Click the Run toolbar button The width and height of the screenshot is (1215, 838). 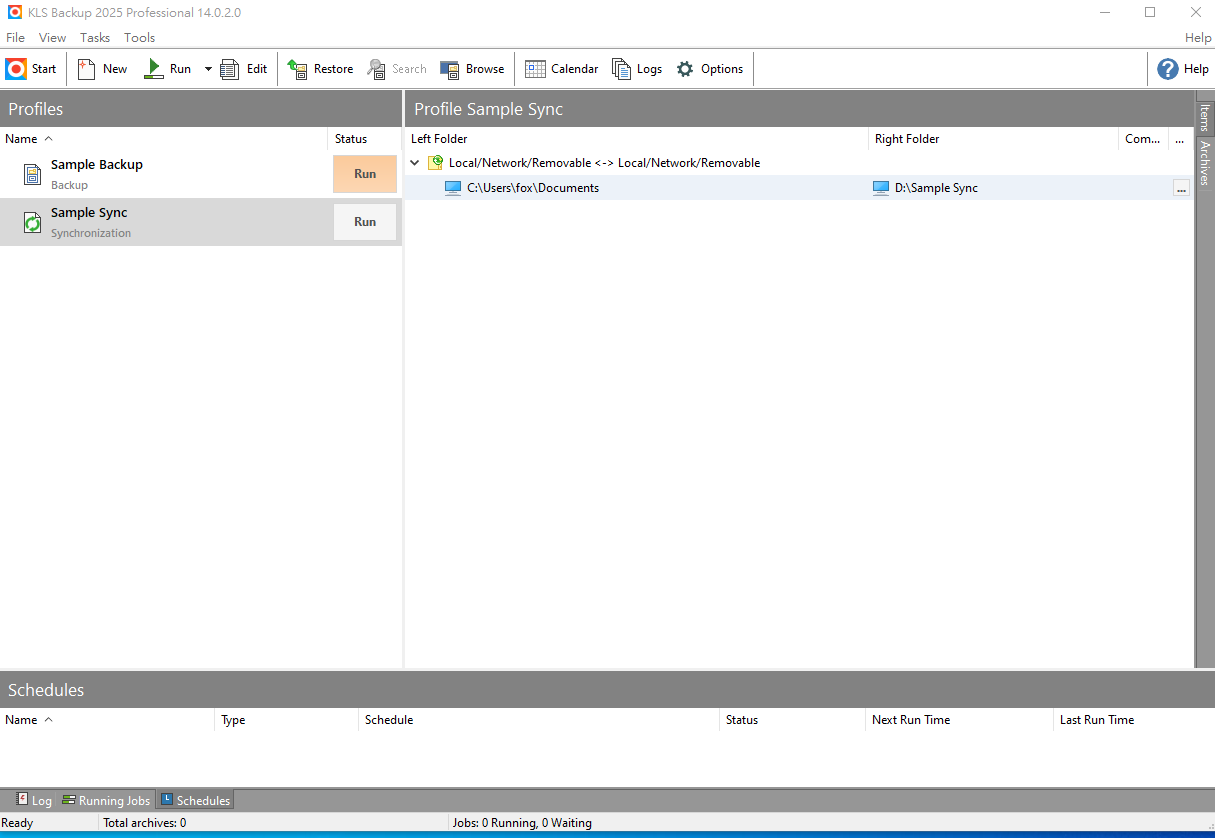click(167, 69)
